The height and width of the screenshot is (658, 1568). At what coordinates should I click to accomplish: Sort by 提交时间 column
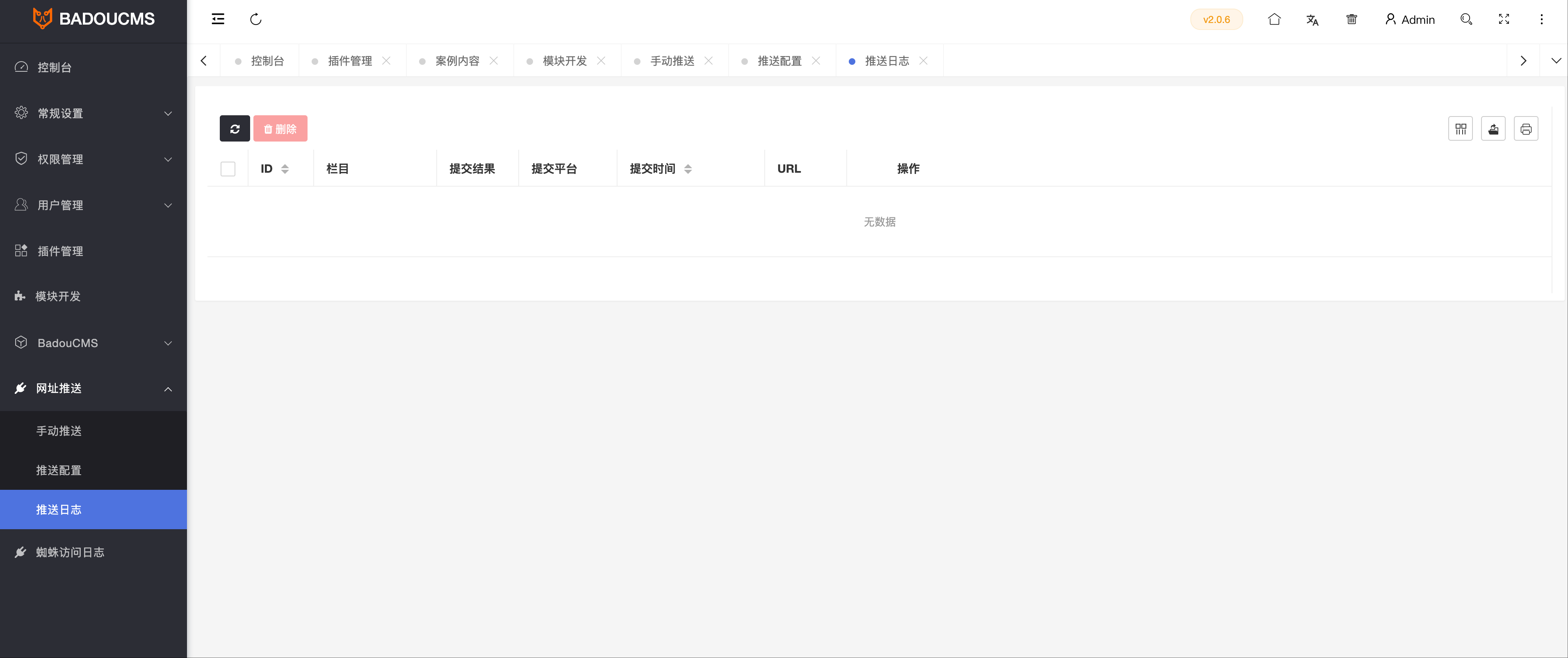(689, 169)
